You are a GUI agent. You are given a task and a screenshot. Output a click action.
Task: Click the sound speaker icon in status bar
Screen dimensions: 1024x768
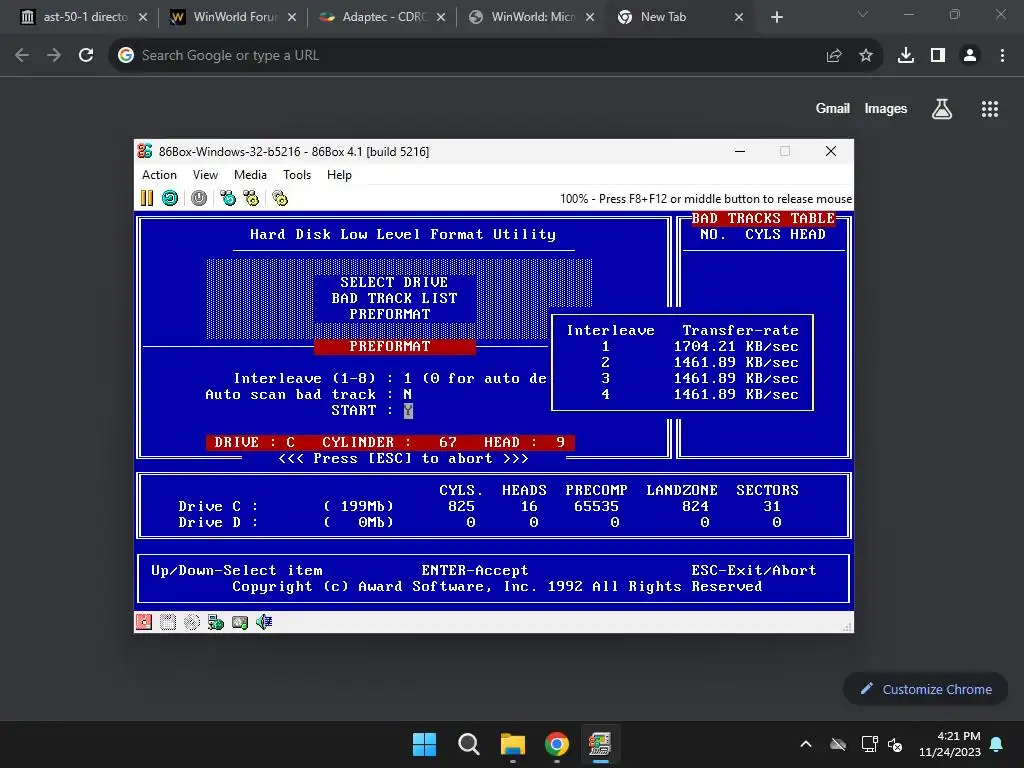pyautogui.click(x=264, y=622)
